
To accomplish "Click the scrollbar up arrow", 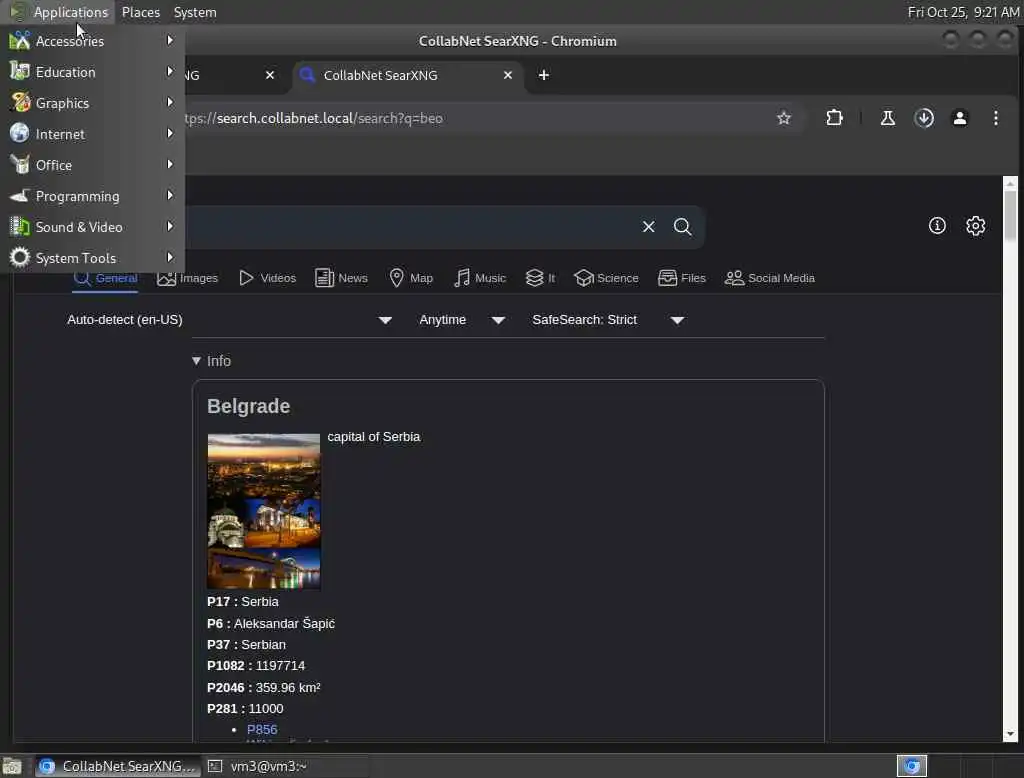I will point(1010,184).
